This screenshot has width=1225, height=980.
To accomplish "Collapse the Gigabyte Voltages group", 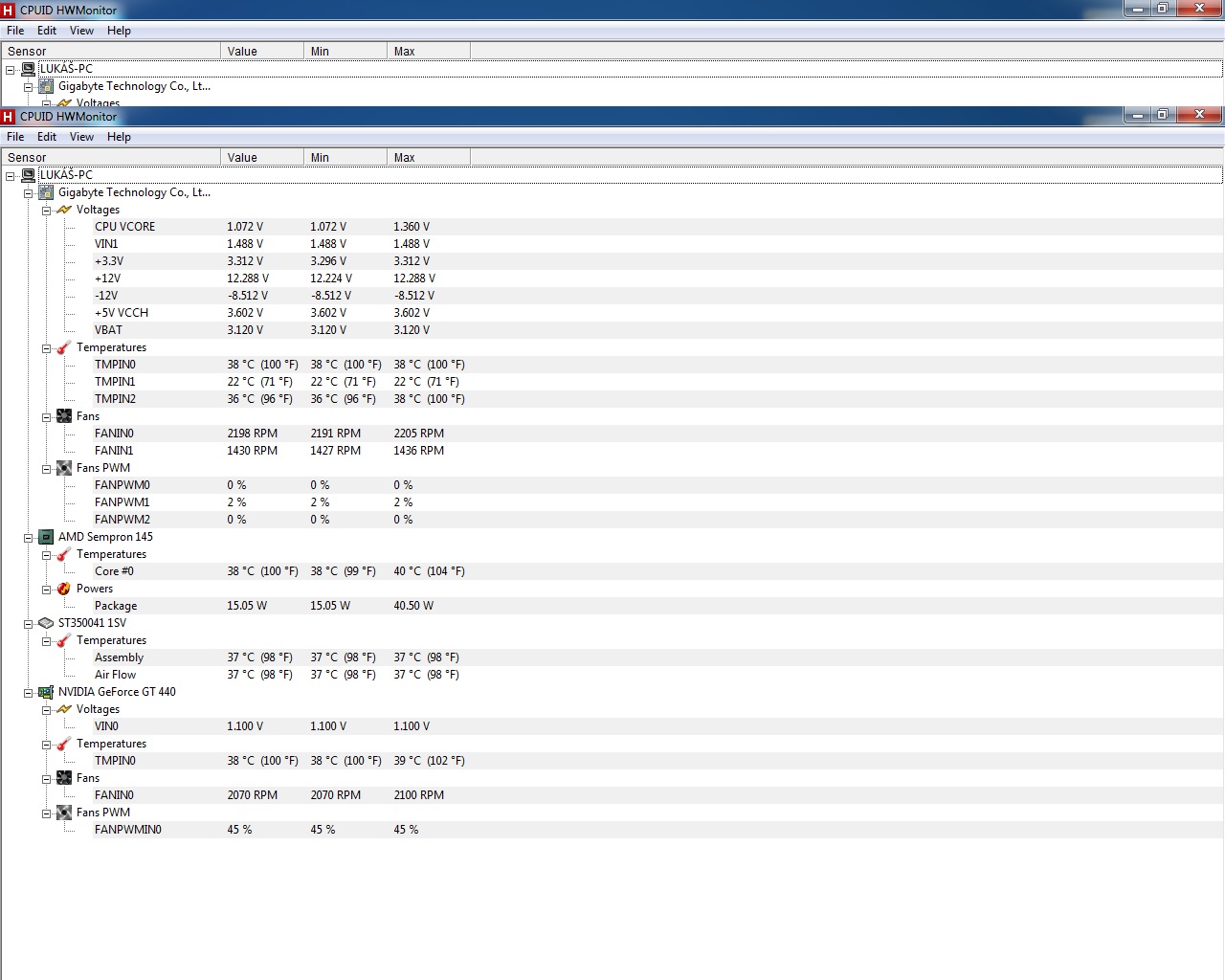I will (46, 211).
